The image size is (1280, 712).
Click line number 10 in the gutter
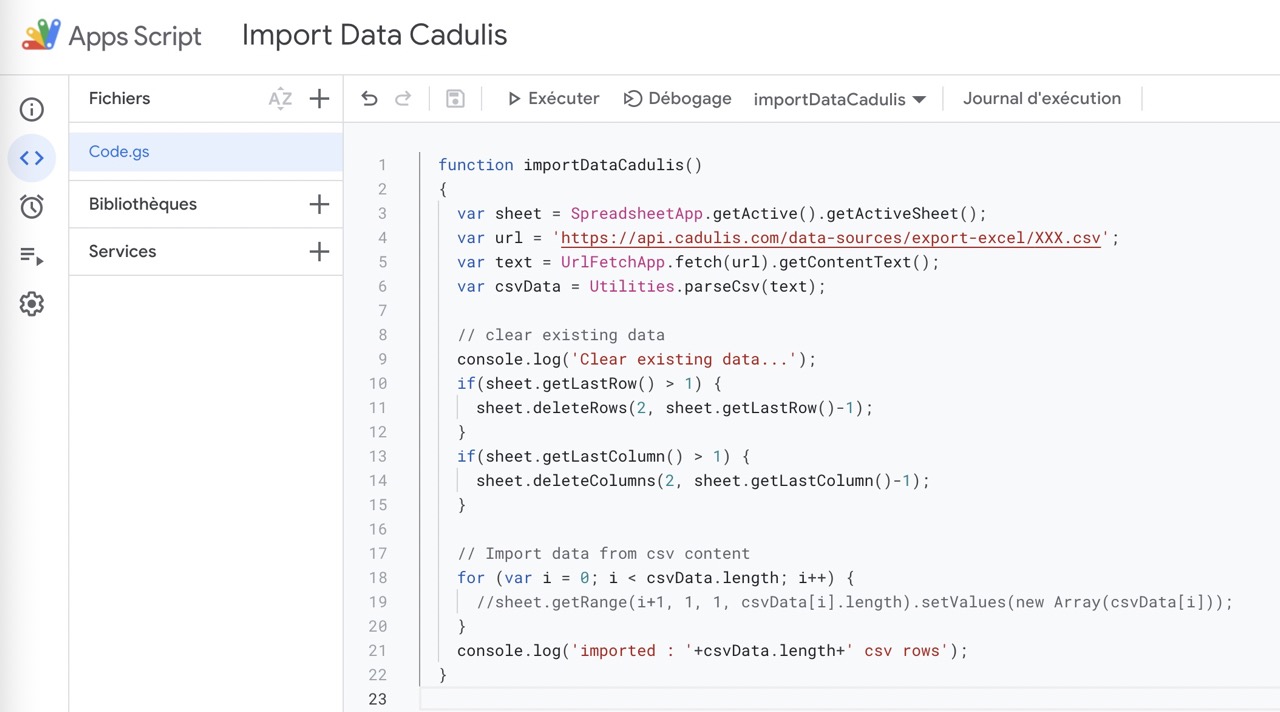pyautogui.click(x=378, y=383)
